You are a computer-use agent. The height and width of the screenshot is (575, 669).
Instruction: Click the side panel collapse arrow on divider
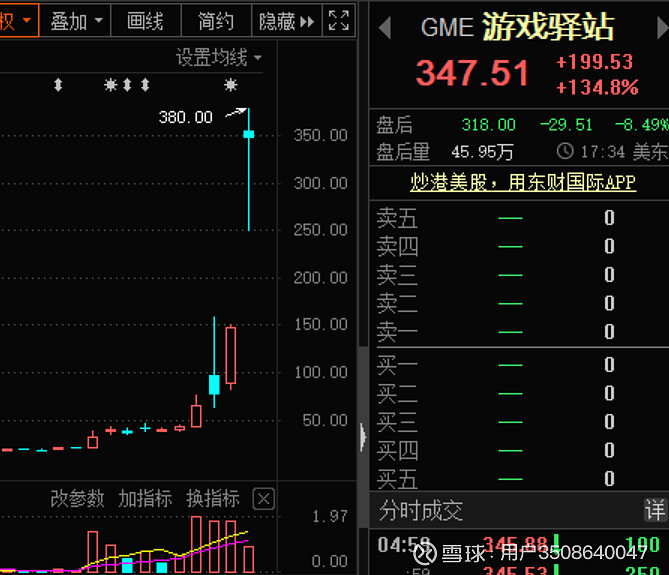pos(363,437)
